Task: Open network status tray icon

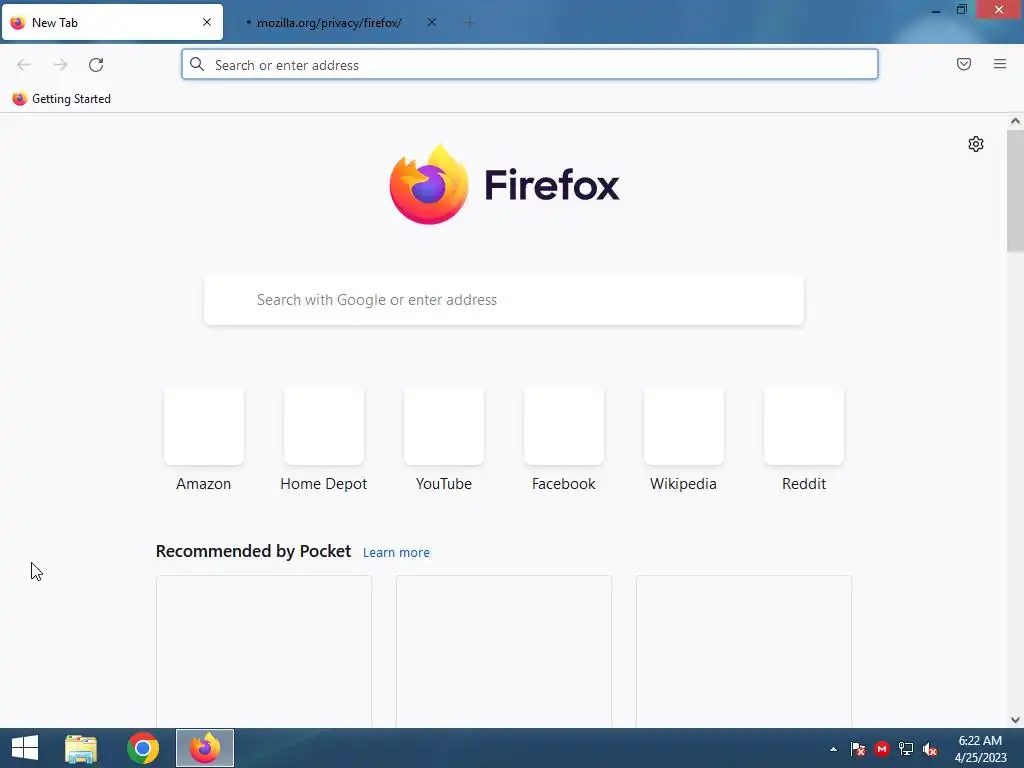Action: click(x=906, y=749)
